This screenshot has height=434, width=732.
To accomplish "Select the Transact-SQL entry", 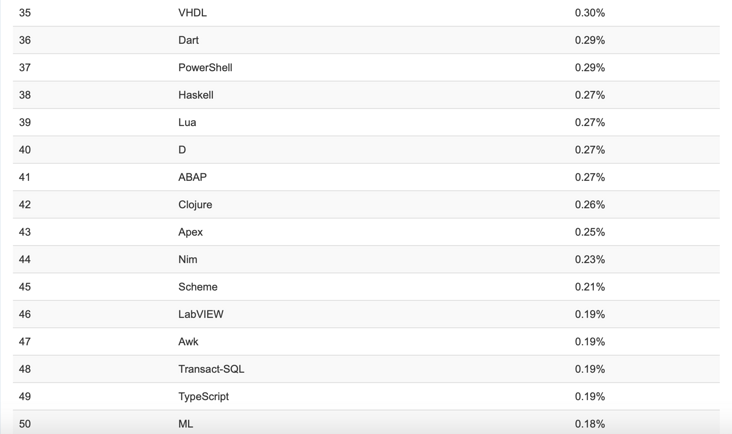I will [x=211, y=369].
